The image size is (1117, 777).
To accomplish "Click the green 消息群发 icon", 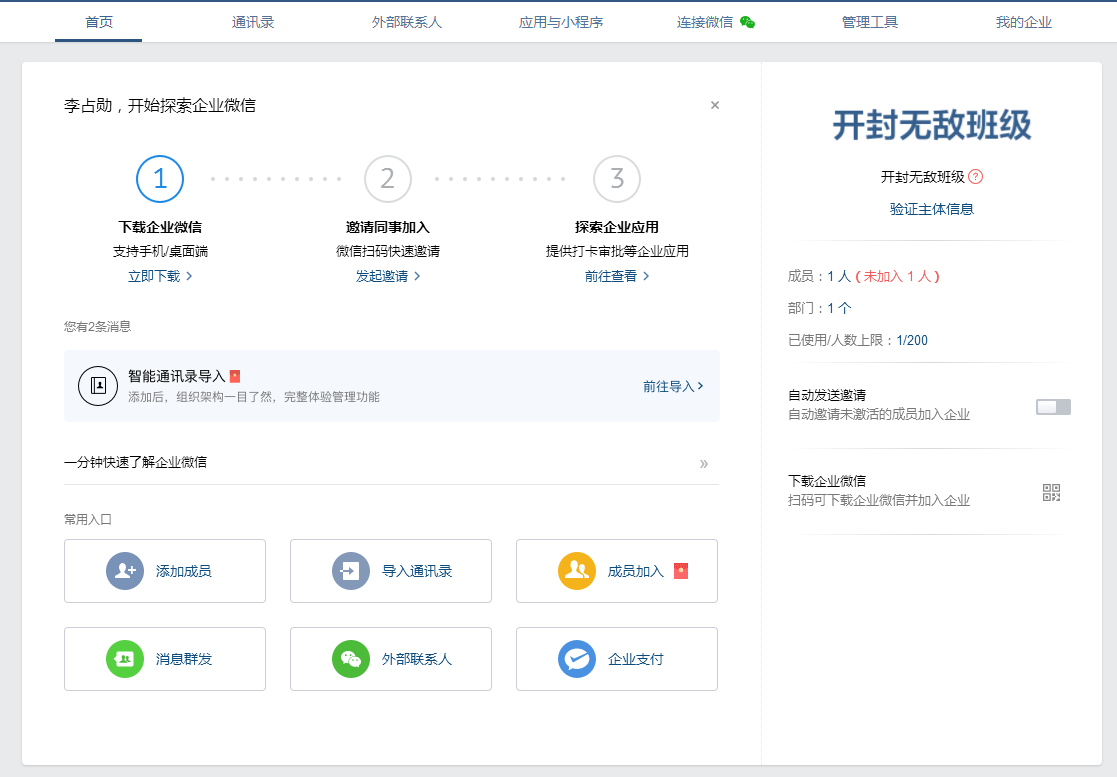I will (125, 659).
